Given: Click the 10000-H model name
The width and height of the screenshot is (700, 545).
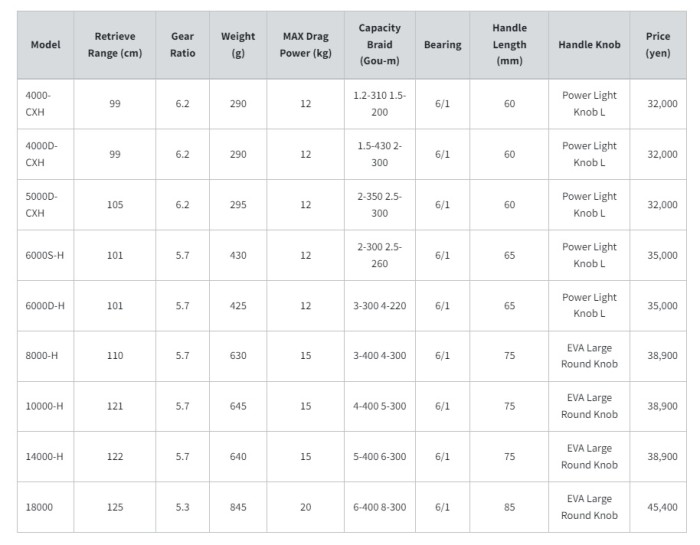Looking at the screenshot, I should (44, 406).
